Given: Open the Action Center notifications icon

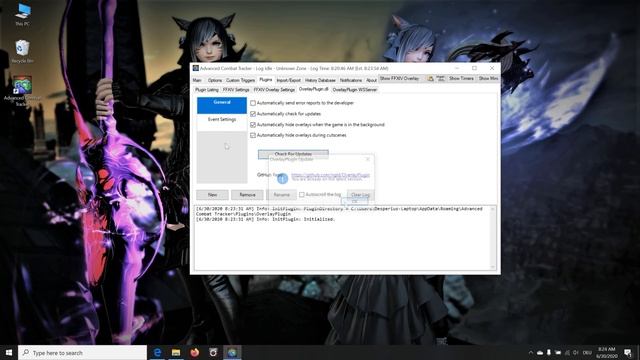Looking at the screenshot, I should coord(628,353).
